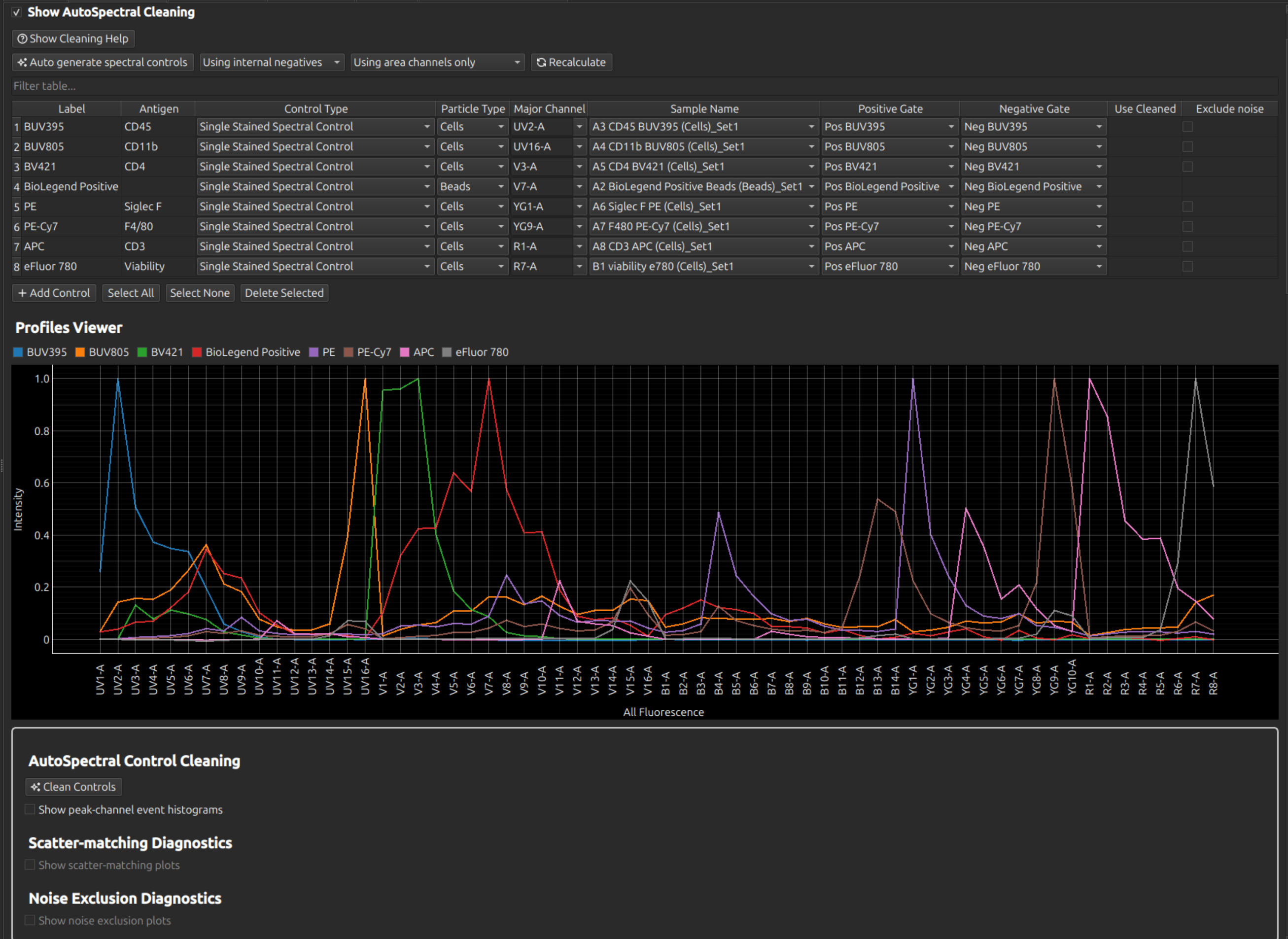This screenshot has width=1288, height=939.
Task: Click the blue BUV395 legend swatch
Action: point(18,352)
